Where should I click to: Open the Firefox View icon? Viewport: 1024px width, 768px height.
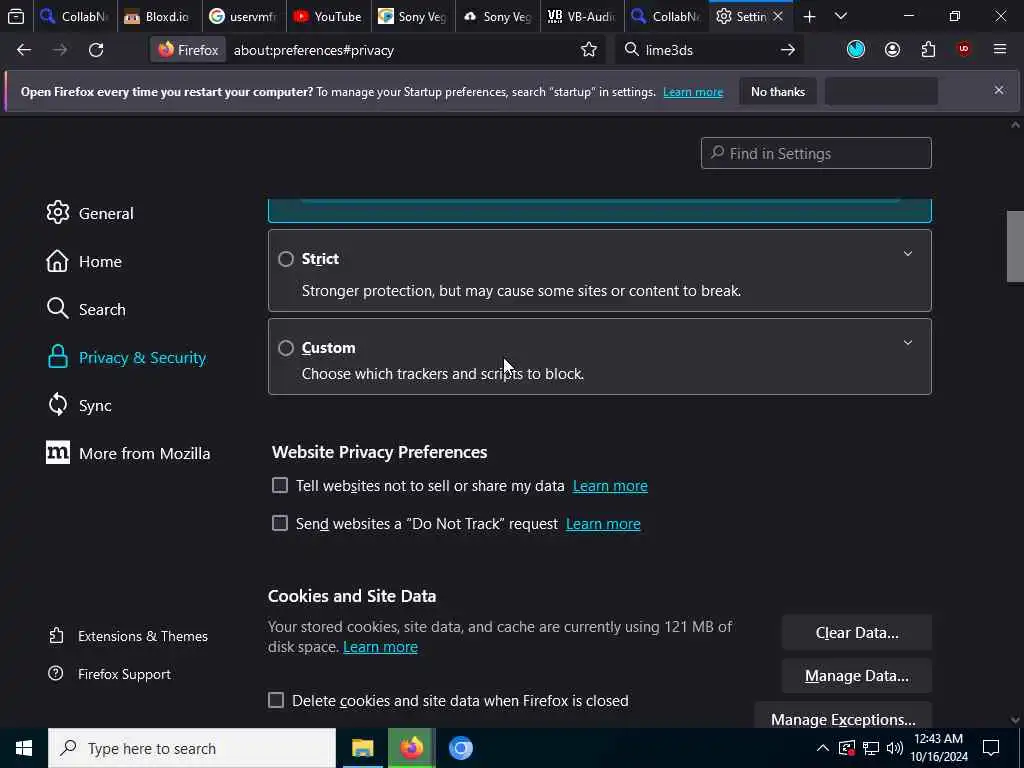[16, 16]
